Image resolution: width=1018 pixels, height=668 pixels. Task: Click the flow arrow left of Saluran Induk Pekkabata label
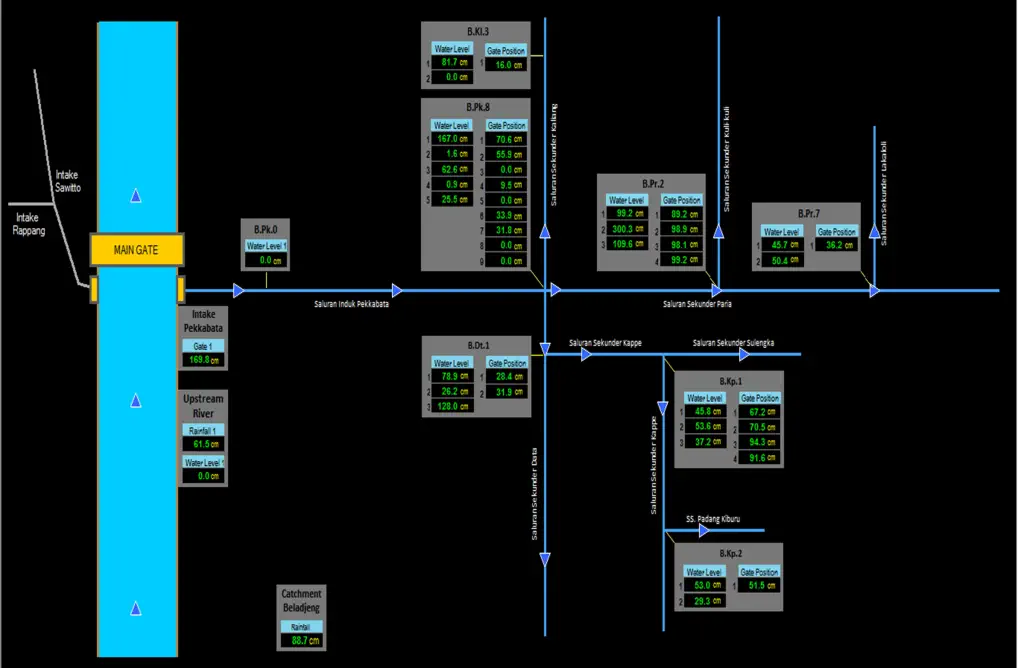click(239, 291)
